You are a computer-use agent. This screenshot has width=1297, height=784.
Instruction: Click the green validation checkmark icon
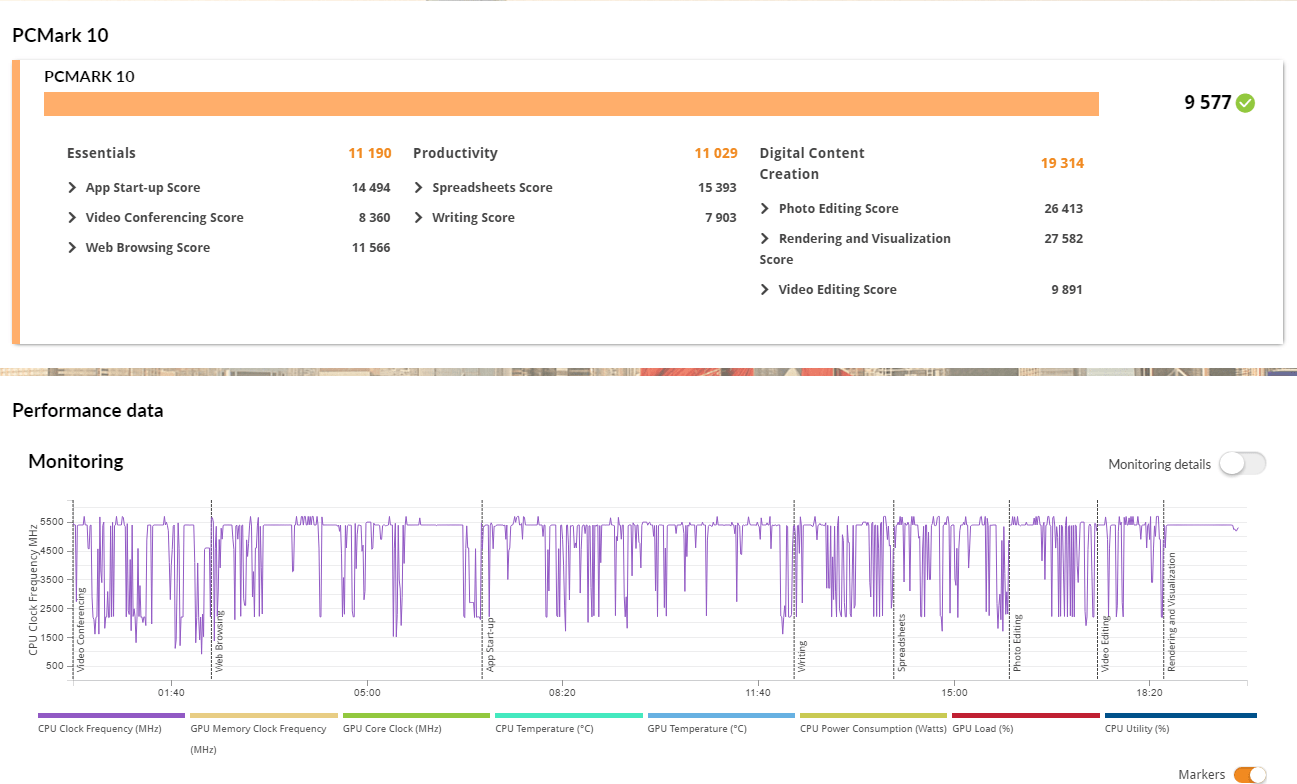coord(1245,103)
